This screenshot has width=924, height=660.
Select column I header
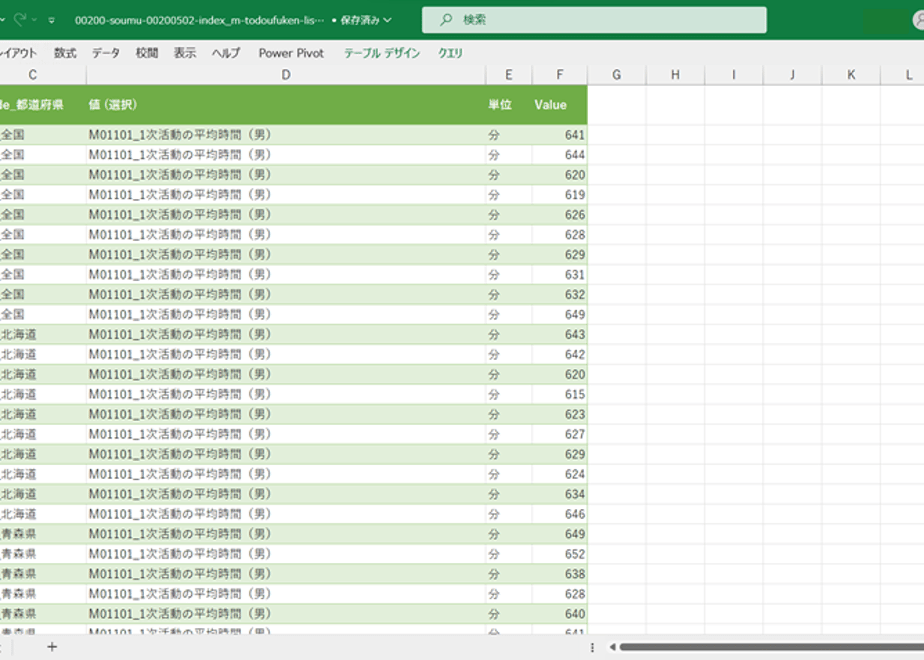coord(734,75)
